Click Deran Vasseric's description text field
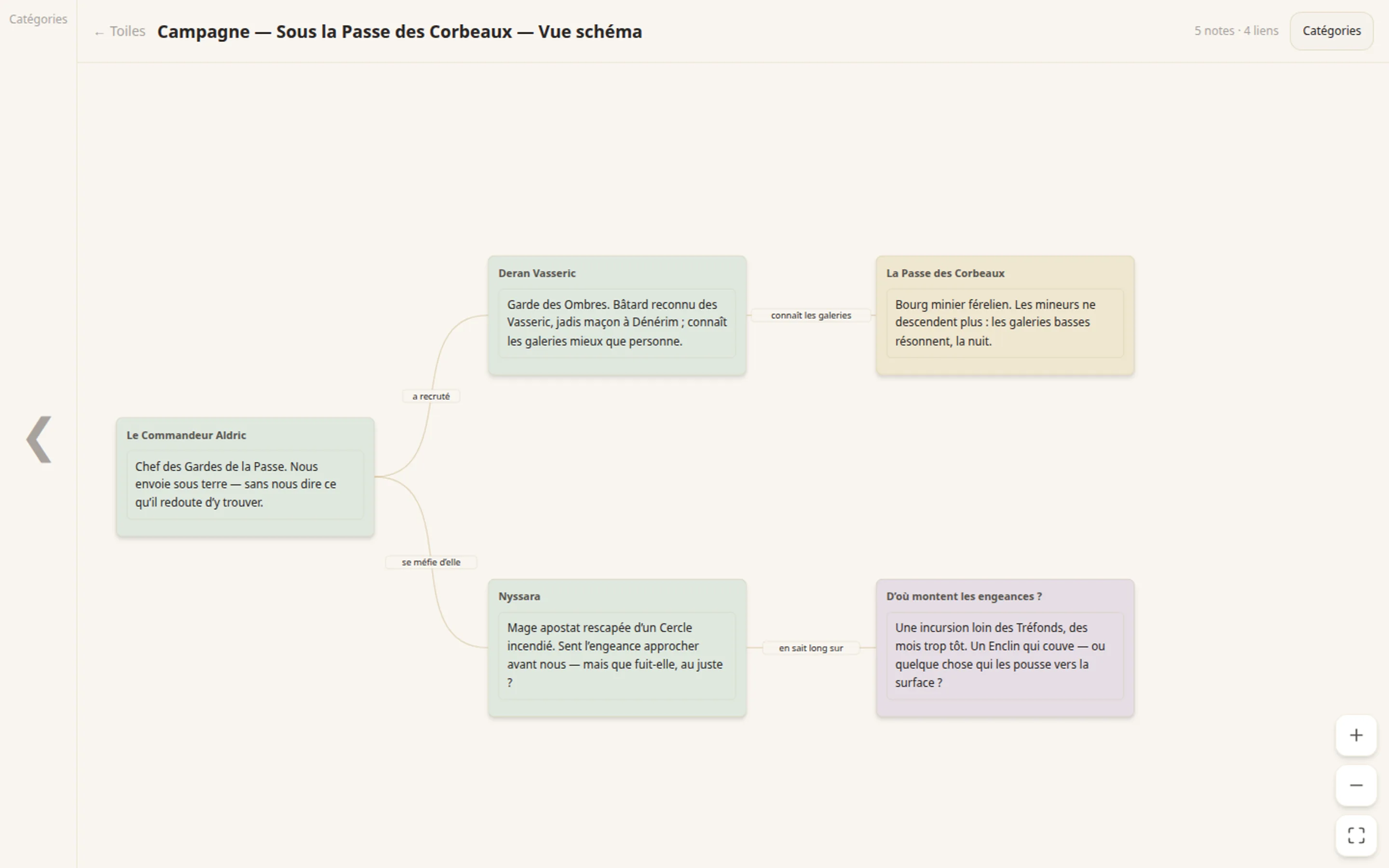The width and height of the screenshot is (1389, 868). pyautogui.click(x=617, y=323)
